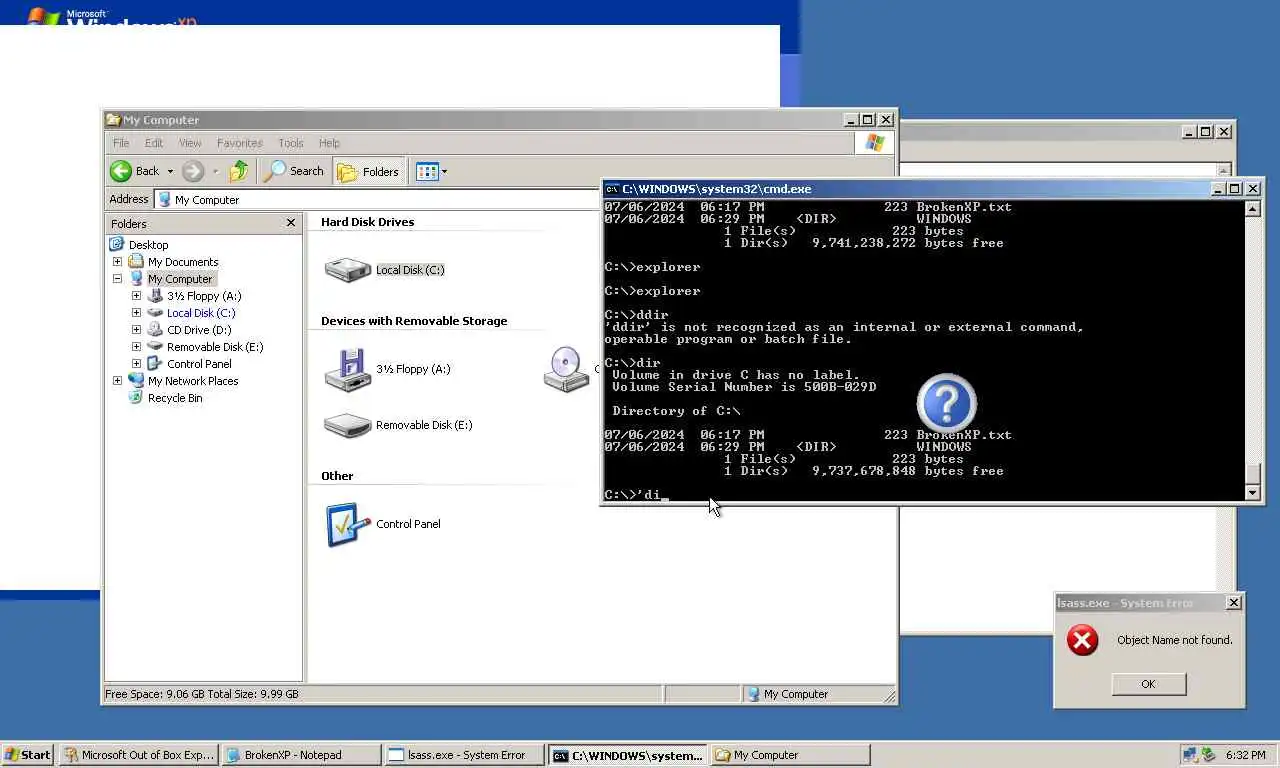Viewport: 1280px width, 768px height.
Task: Close the Folders pane with X
Action: pyautogui.click(x=291, y=223)
